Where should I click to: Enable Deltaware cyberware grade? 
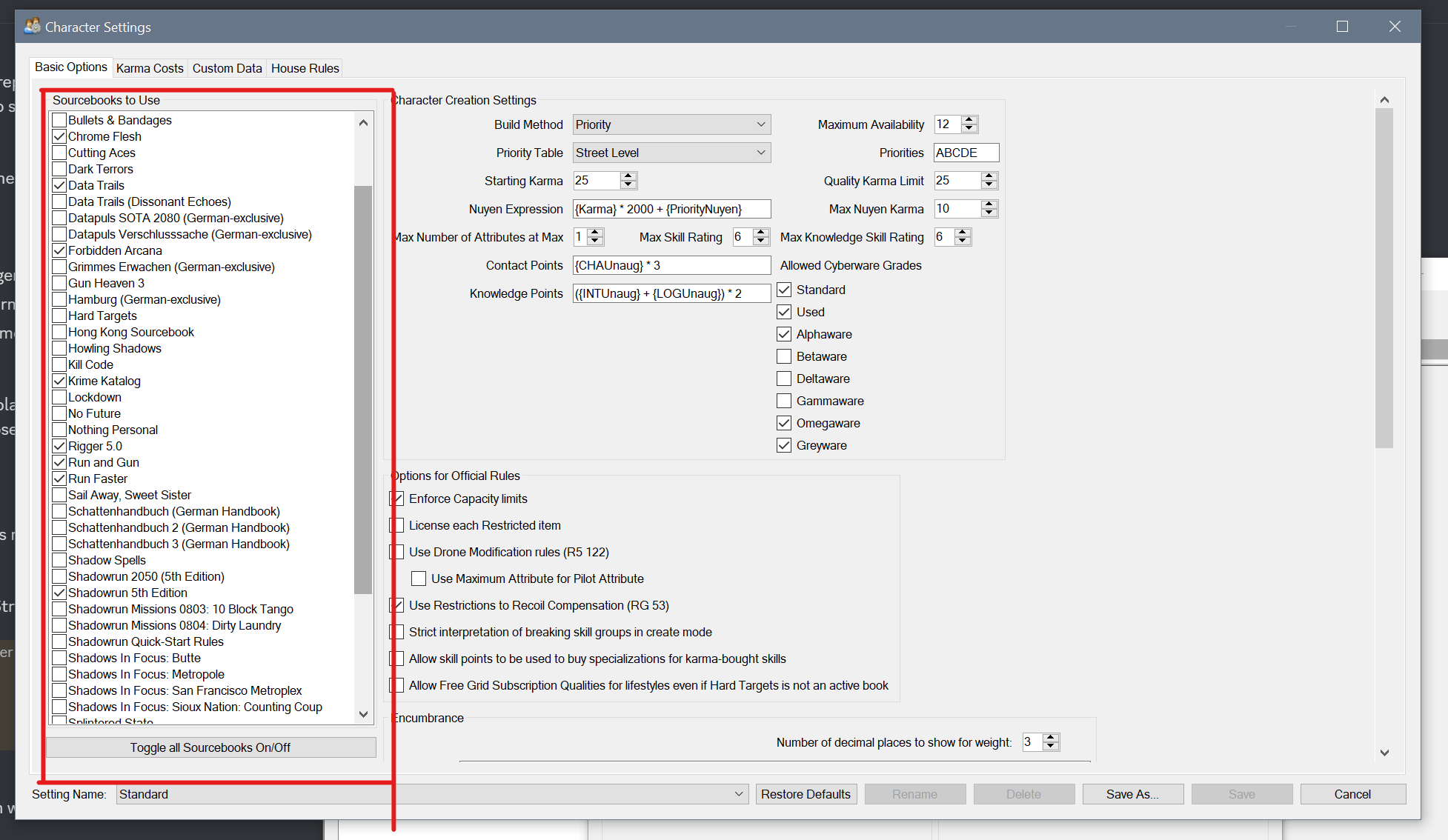tap(784, 379)
